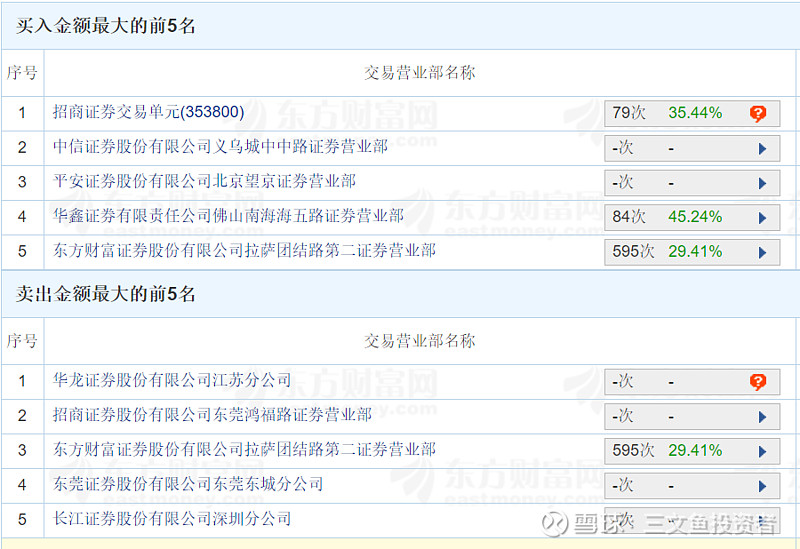Expand the 79次 35.44% stats box
Image resolution: width=800 pixels, height=549 pixels.
tap(691, 114)
